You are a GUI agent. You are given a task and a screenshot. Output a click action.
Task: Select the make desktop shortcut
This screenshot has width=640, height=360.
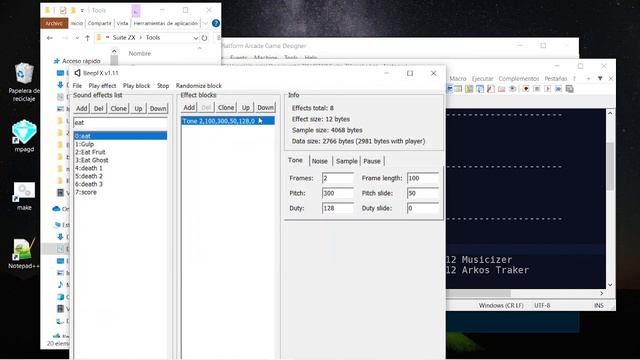[x=24, y=196]
